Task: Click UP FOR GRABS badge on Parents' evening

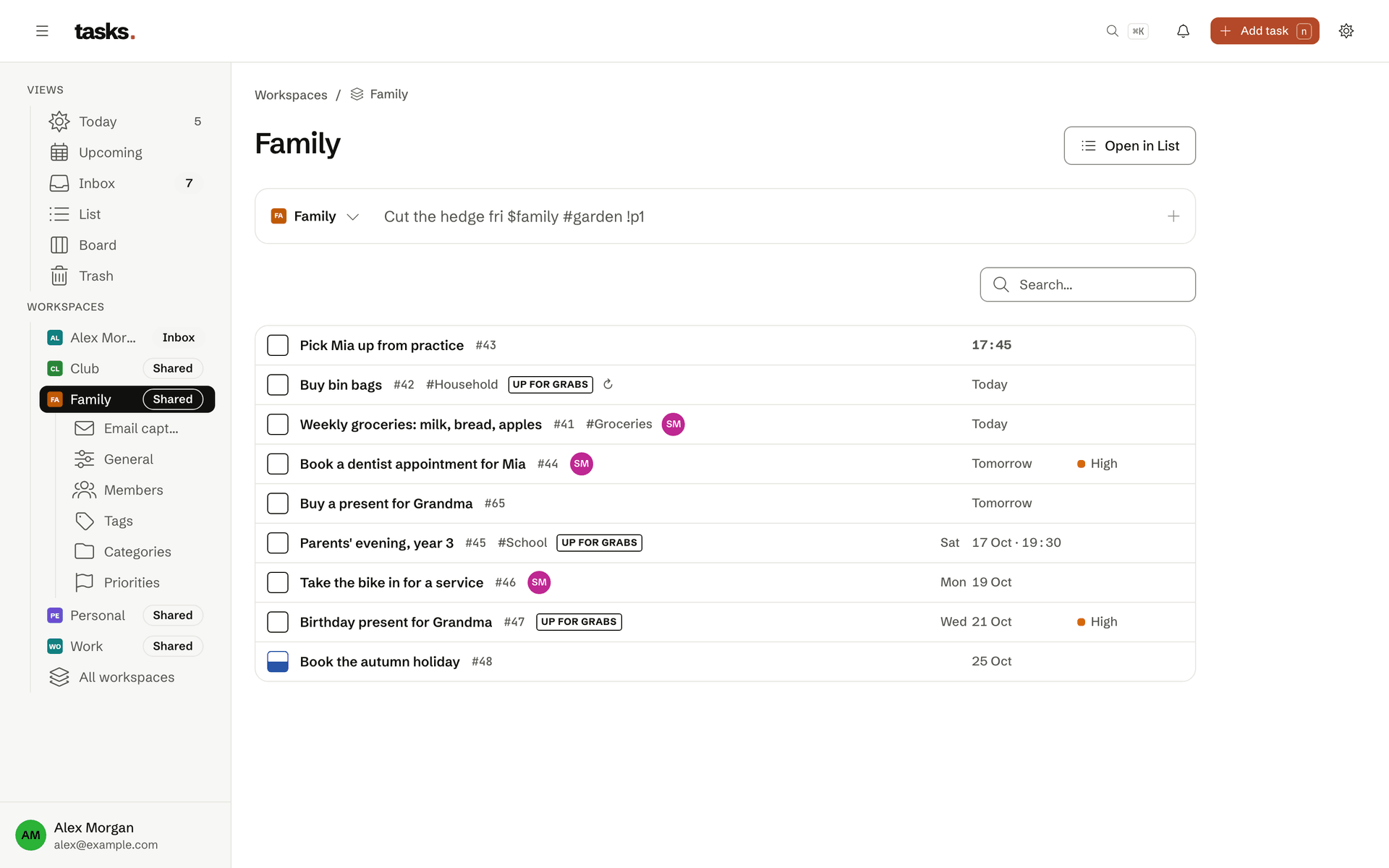Action: tap(599, 542)
